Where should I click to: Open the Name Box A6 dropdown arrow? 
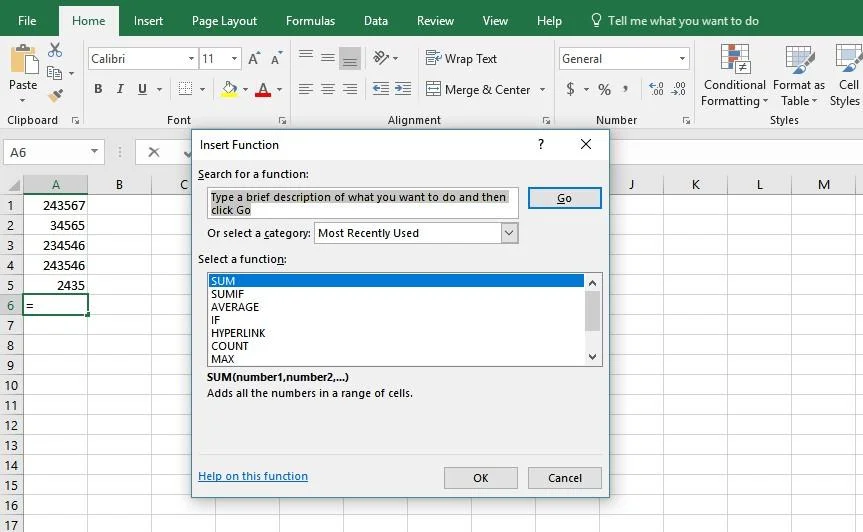click(x=94, y=151)
